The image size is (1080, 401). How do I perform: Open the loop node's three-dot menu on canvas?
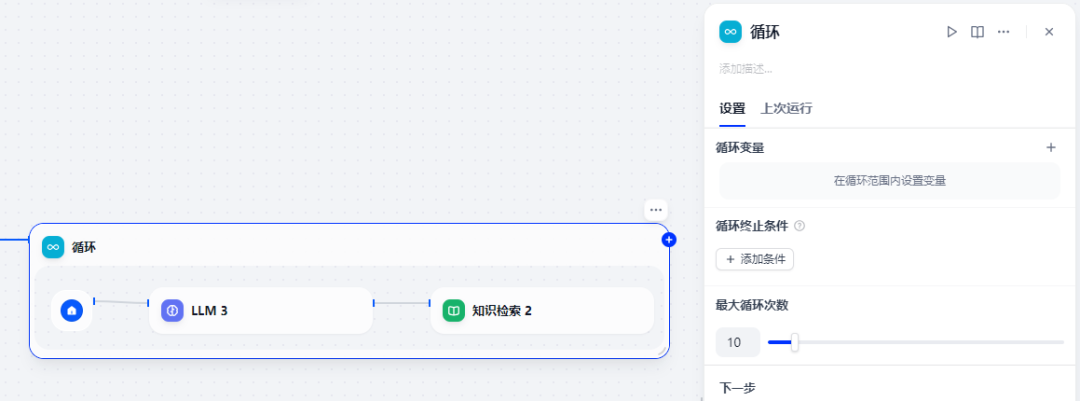click(656, 210)
